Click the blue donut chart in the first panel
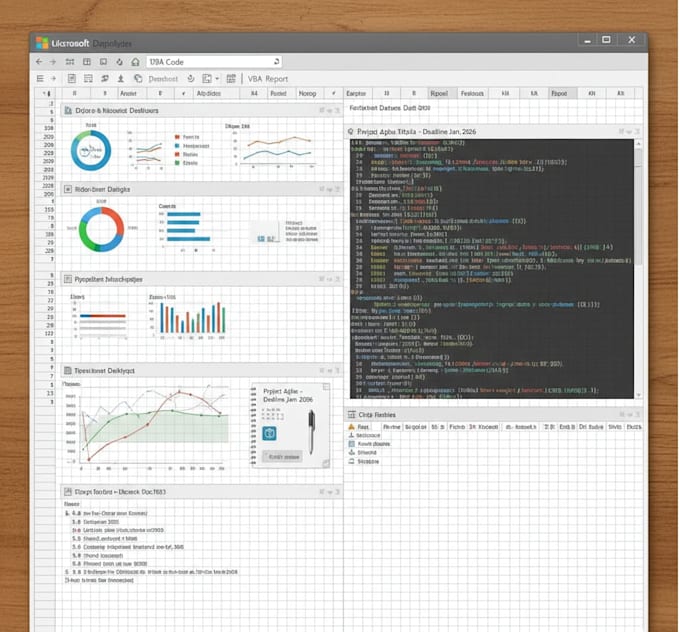The image size is (680, 632). tap(91, 151)
